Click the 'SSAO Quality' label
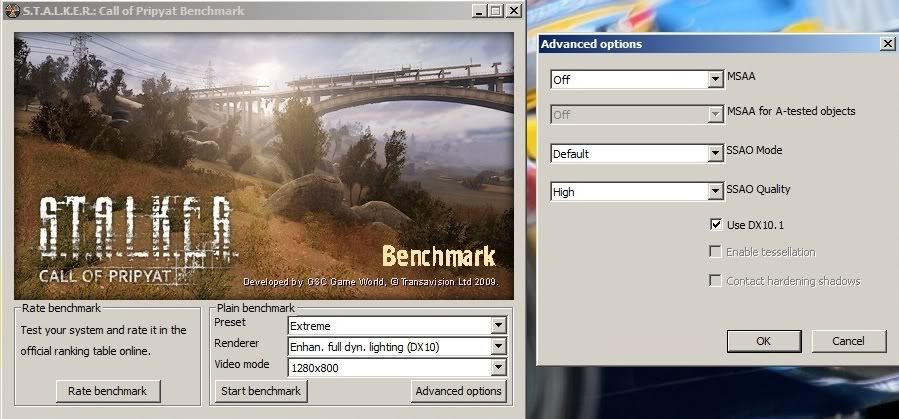Viewport: 899px width, 419px height. [x=759, y=189]
